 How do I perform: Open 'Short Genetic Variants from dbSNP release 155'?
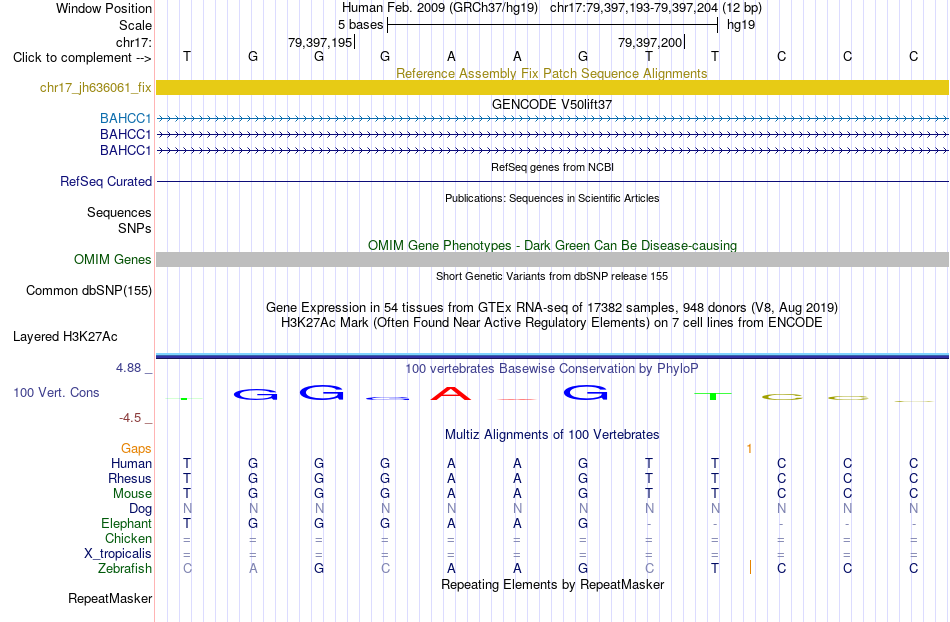pyautogui.click(x=552, y=276)
